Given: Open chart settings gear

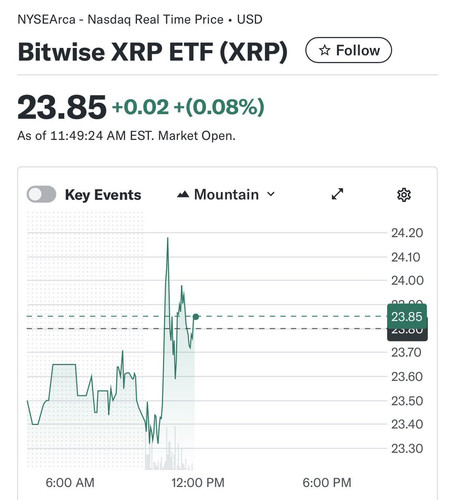Looking at the screenshot, I should [404, 195].
